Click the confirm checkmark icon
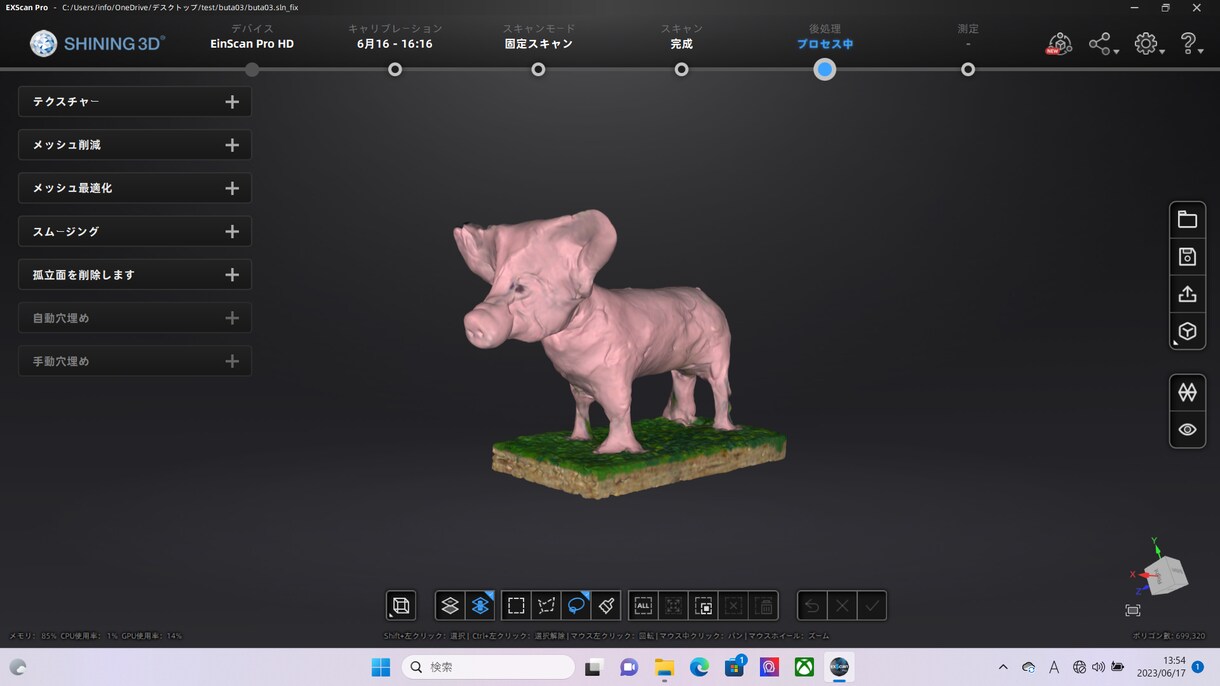The image size is (1220, 686). 872,605
